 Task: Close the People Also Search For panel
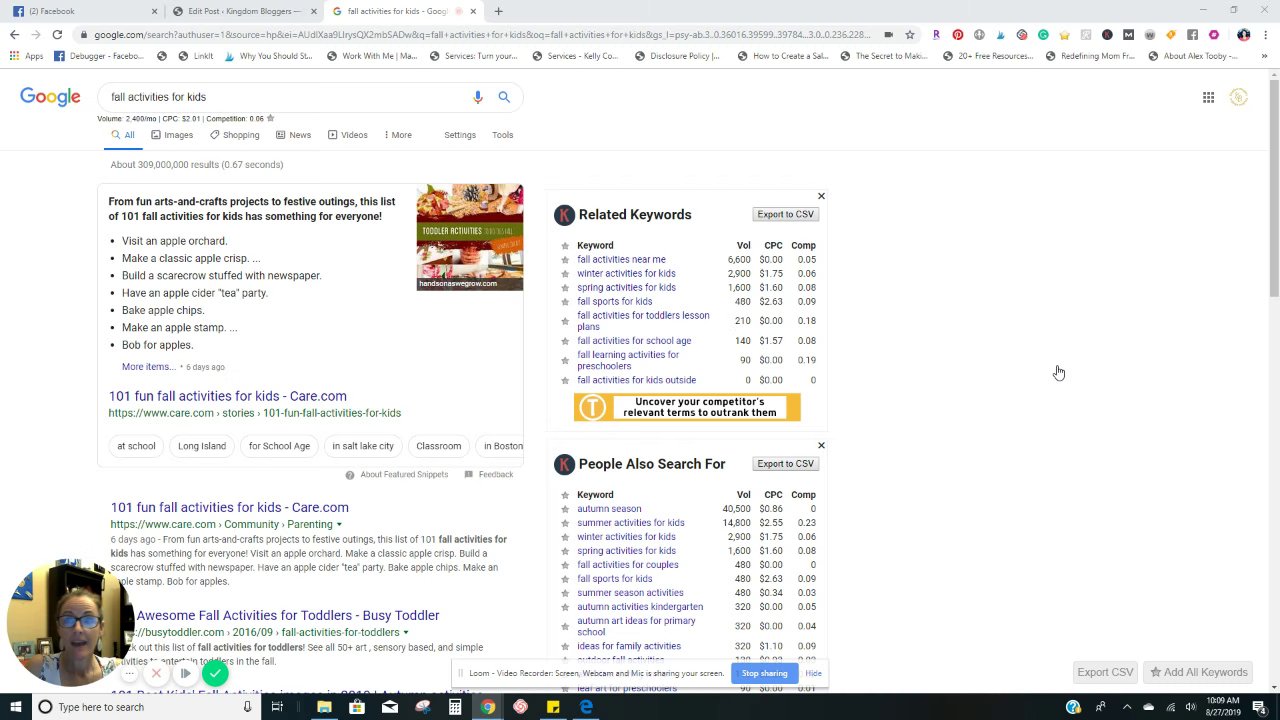pos(821,445)
